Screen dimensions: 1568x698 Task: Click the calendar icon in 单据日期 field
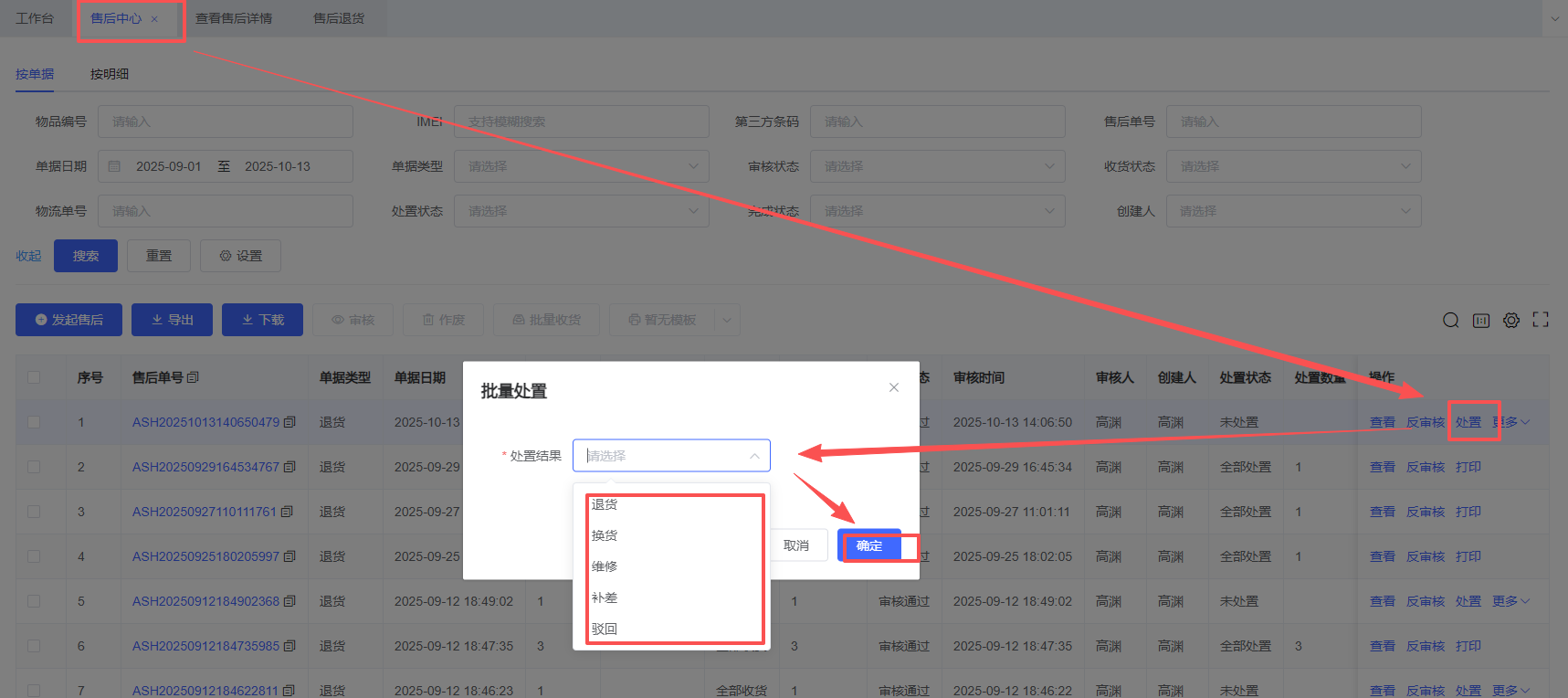114,166
